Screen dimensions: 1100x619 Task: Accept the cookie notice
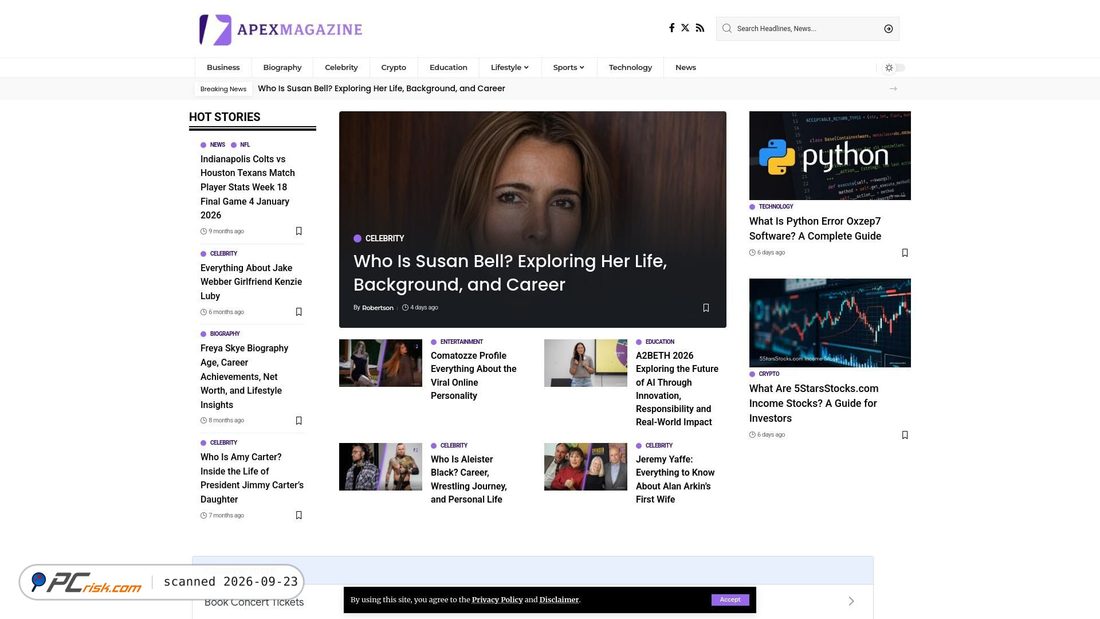pyautogui.click(x=730, y=599)
